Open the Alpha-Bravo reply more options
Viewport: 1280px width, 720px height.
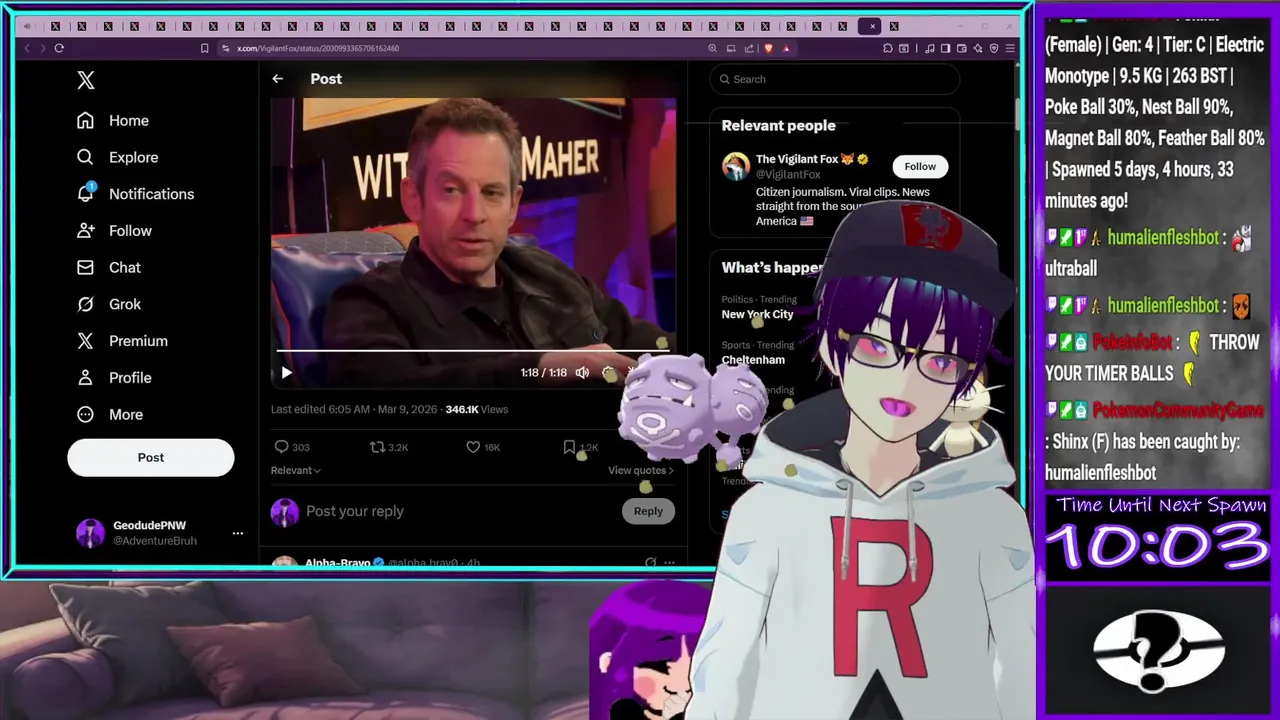click(669, 563)
